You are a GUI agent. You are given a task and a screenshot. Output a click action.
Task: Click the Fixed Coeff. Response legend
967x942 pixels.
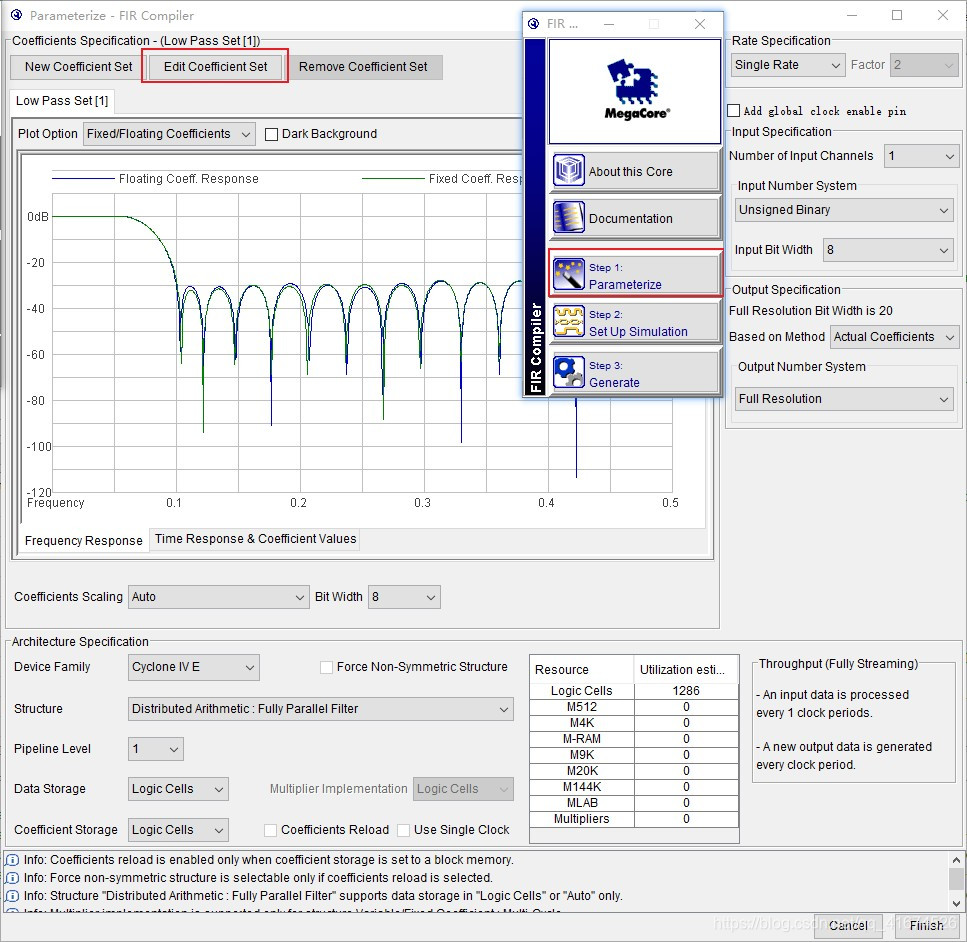click(442, 179)
